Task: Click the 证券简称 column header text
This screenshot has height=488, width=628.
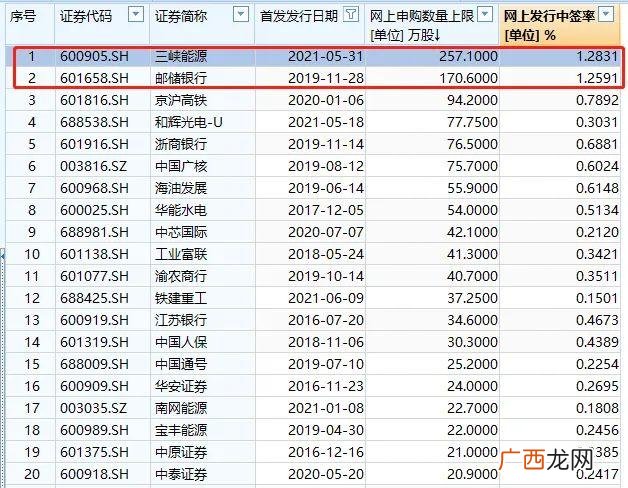Action: click(181, 16)
